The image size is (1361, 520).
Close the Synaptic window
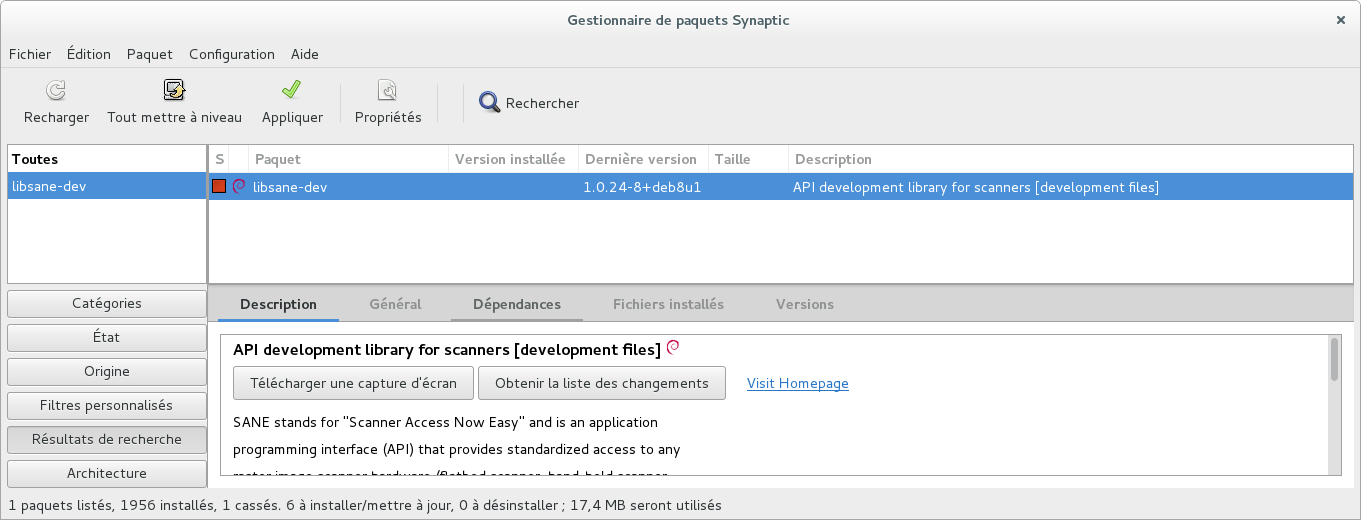click(1341, 20)
